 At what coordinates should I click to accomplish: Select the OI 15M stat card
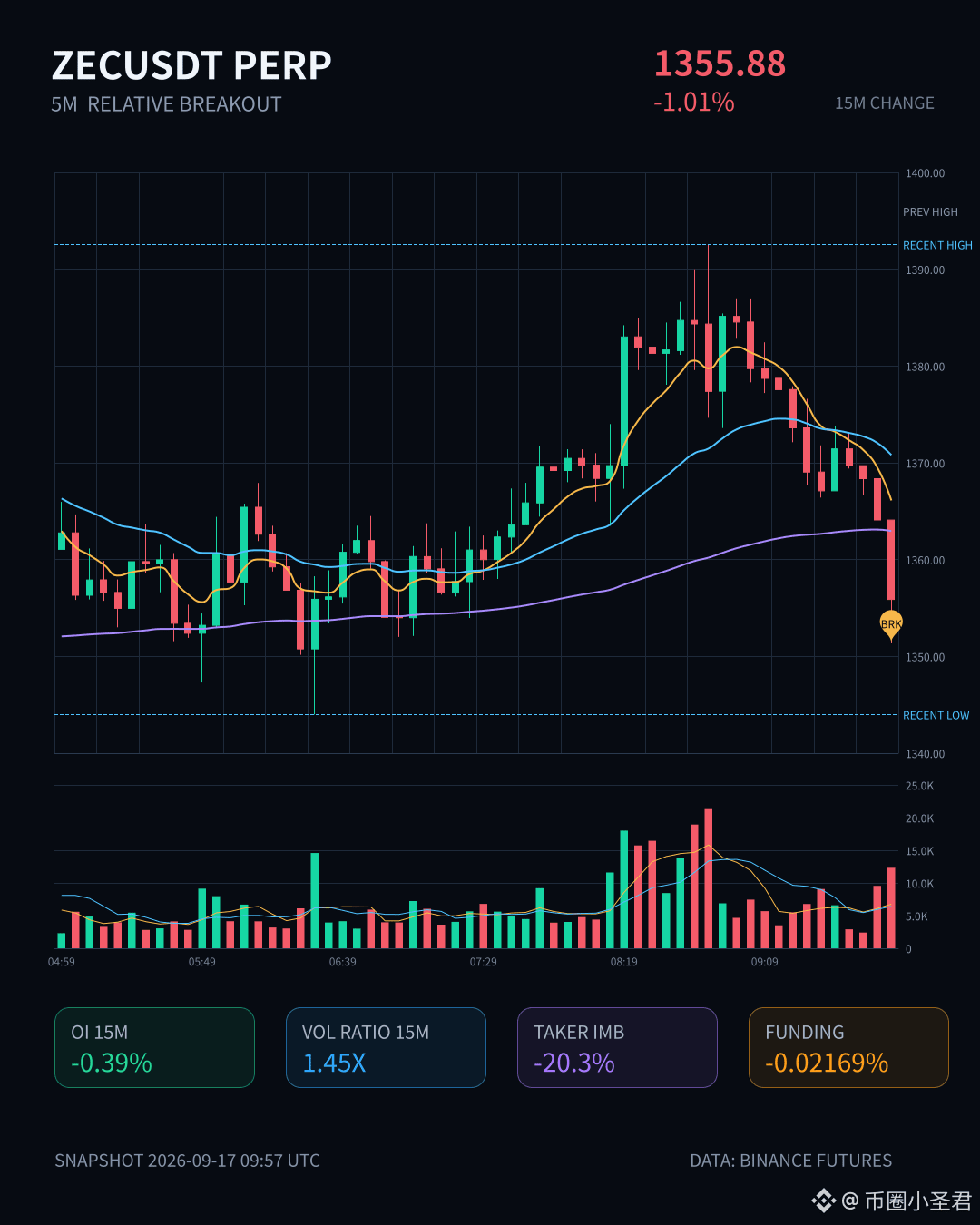click(x=154, y=1047)
